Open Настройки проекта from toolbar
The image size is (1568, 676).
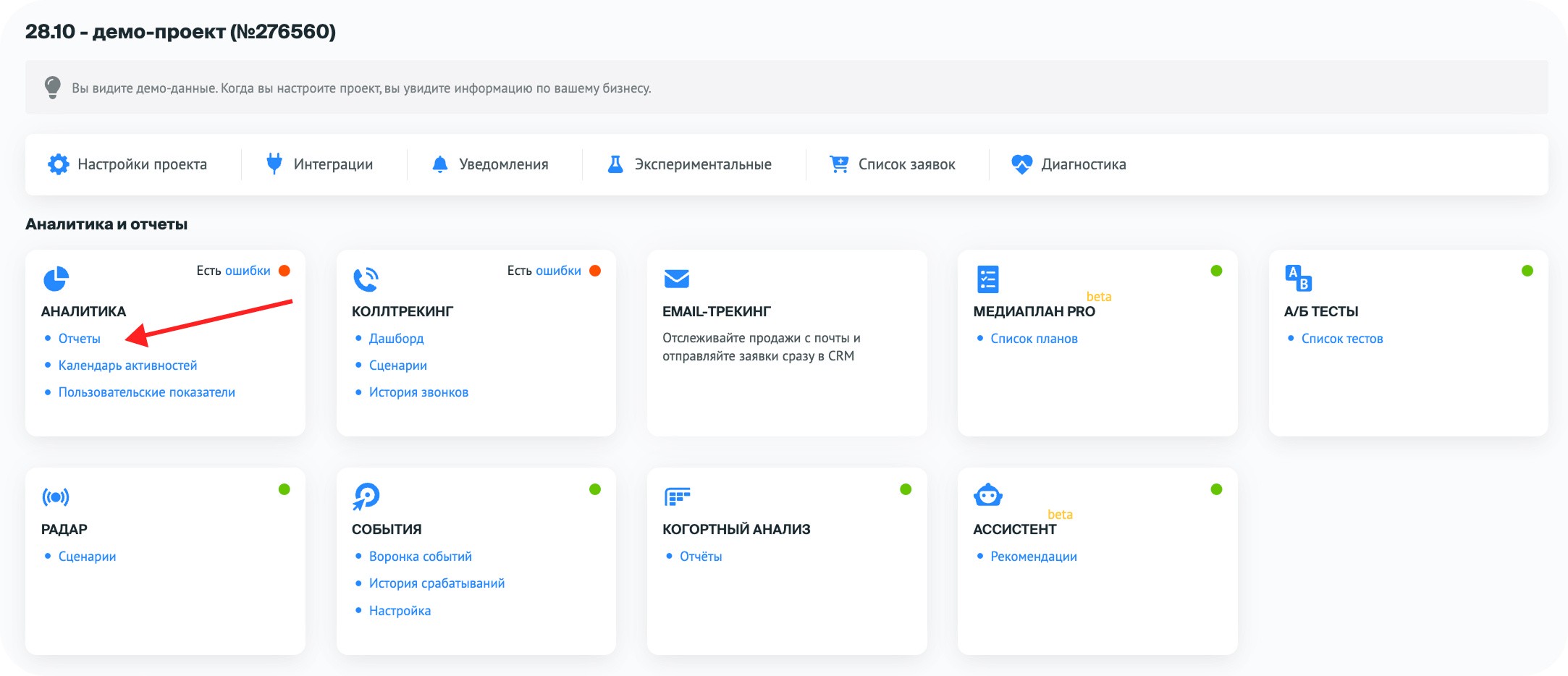127,164
